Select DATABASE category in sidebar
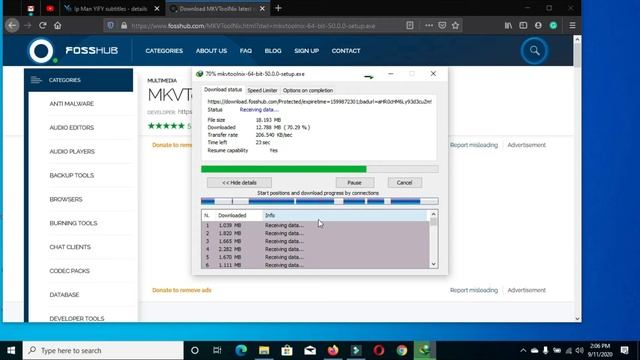 click(x=64, y=294)
